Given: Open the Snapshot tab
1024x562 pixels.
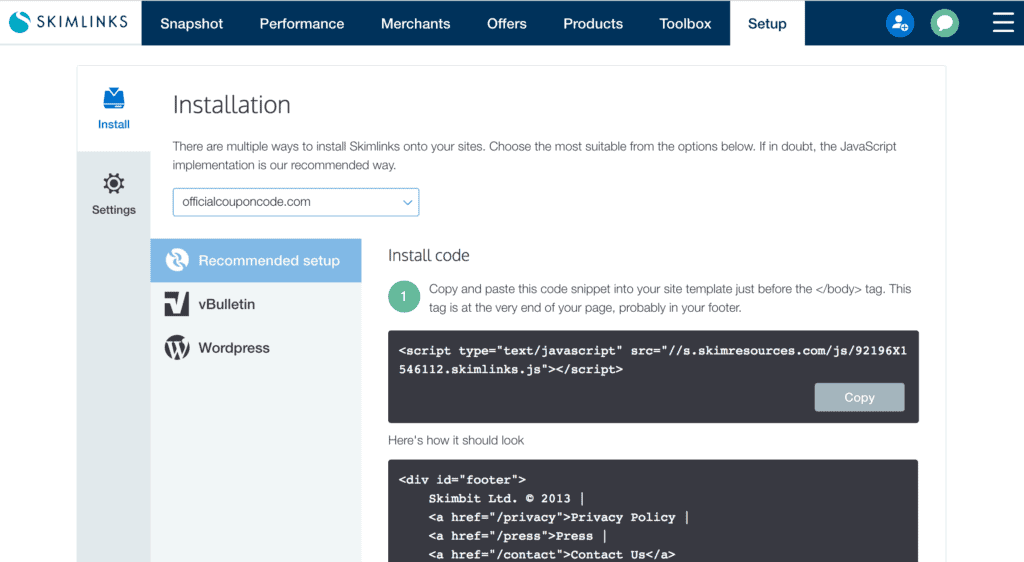Looking at the screenshot, I should coord(191,23).
